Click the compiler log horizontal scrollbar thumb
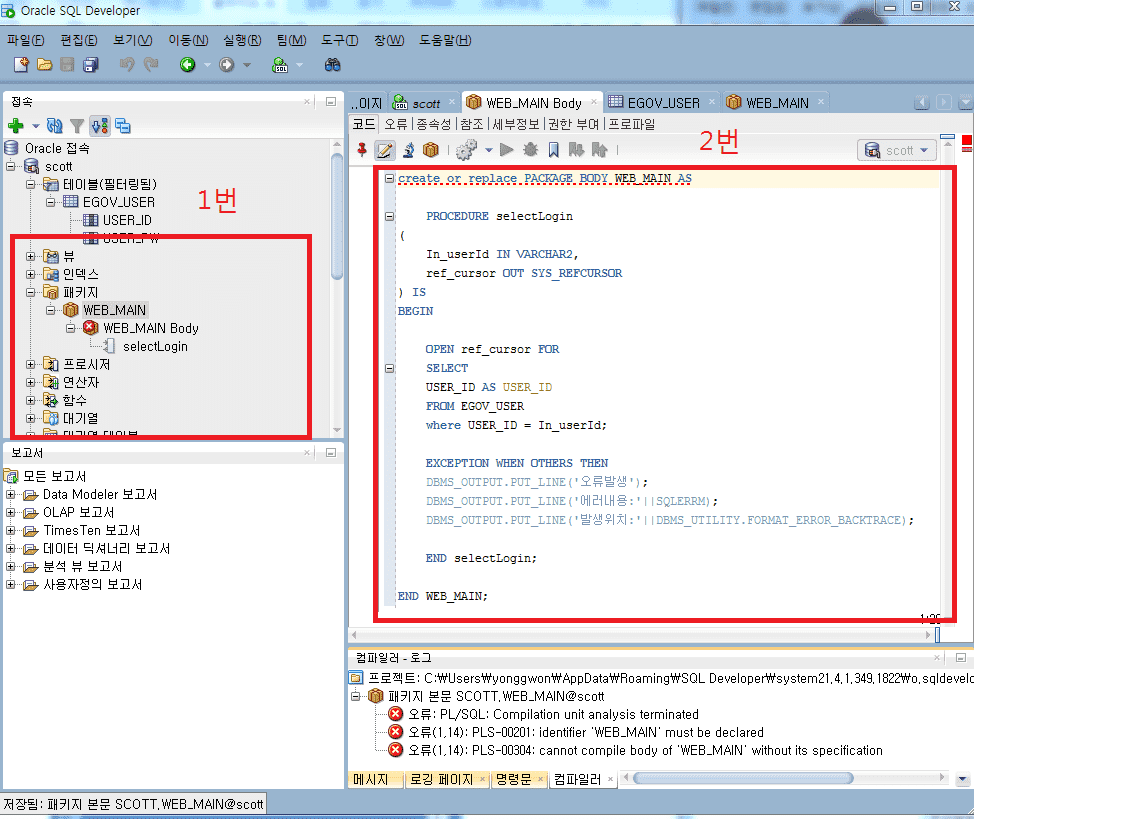Viewport: 1145px width, 819px height. [743, 778]
